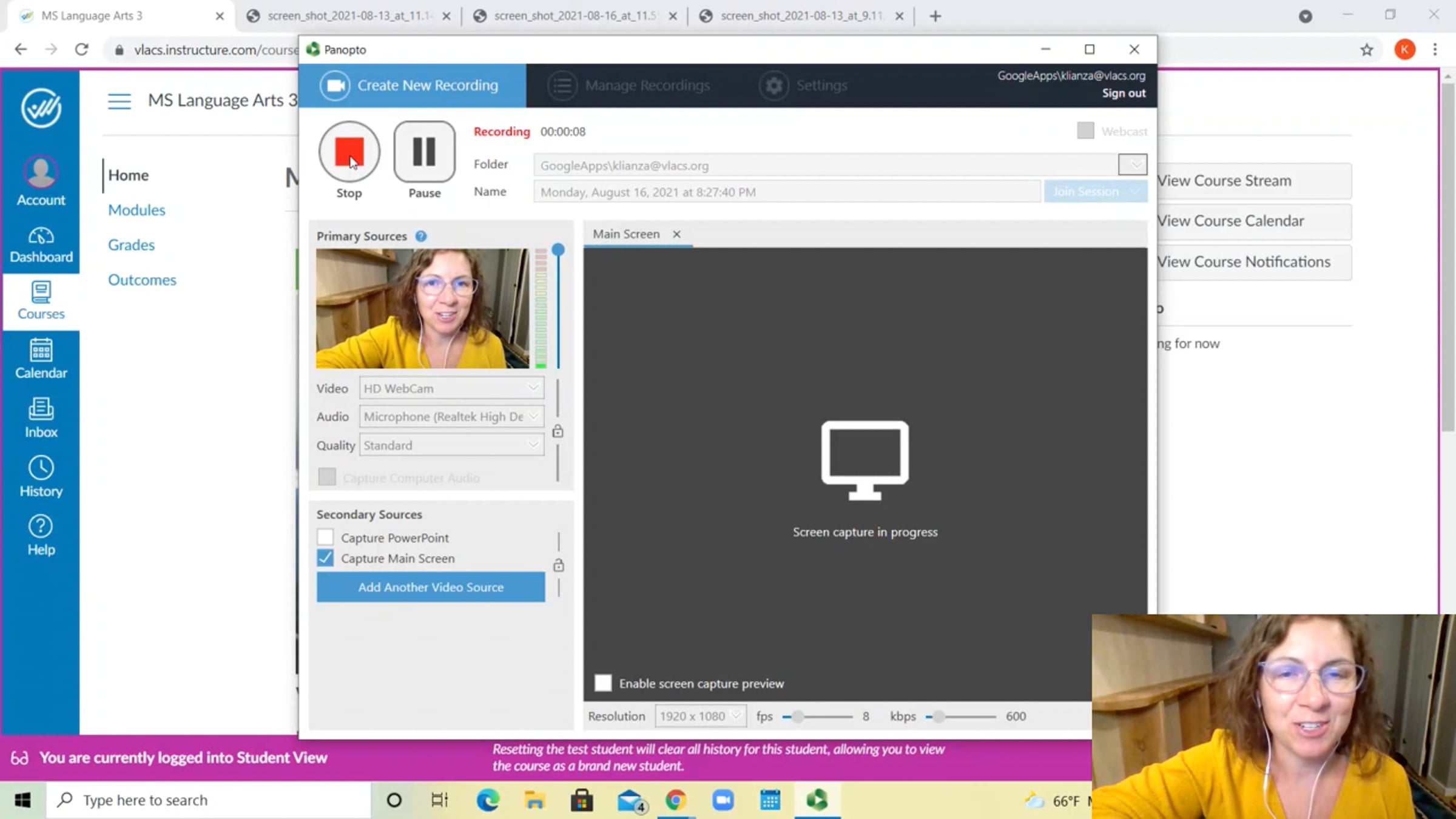Click the fps slider handle

click(x=798, y=717)
